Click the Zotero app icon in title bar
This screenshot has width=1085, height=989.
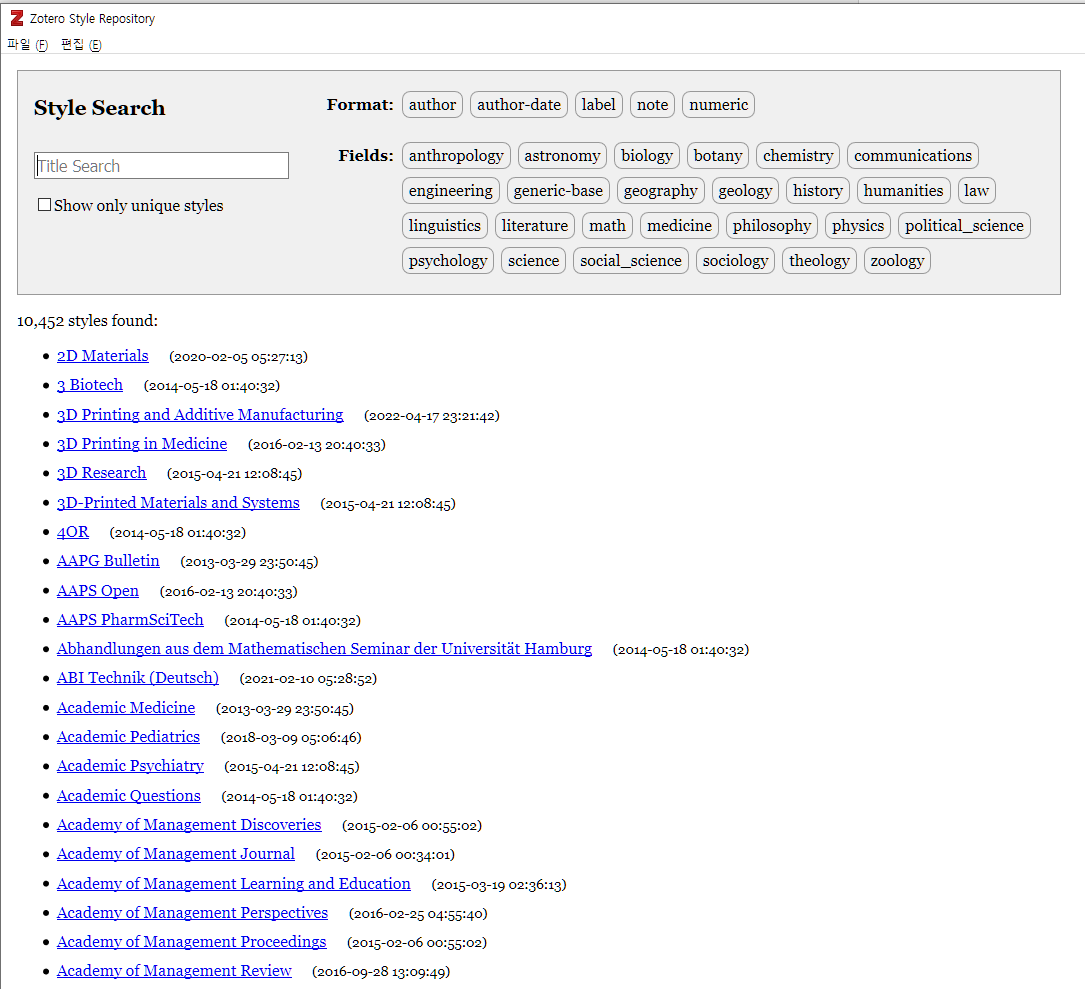pos(17,18)
